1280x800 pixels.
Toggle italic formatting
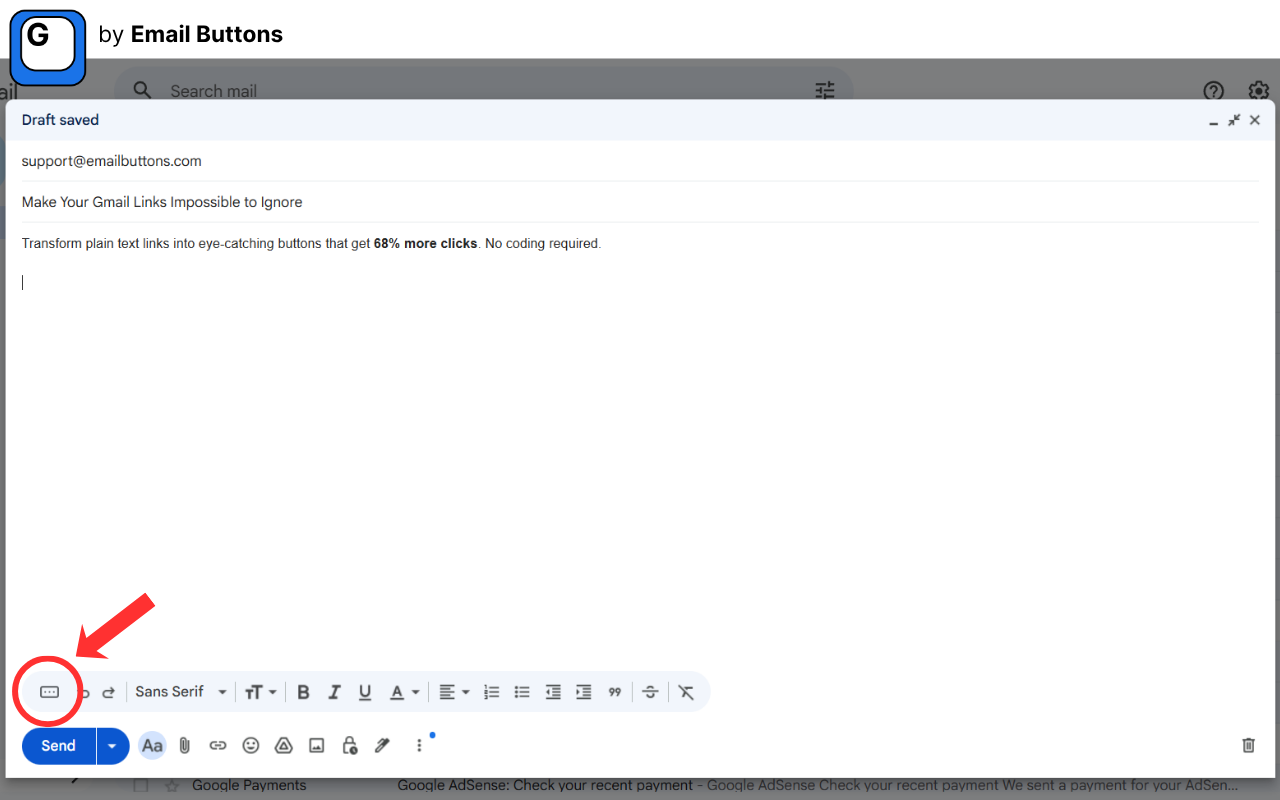tap(334, 691)
